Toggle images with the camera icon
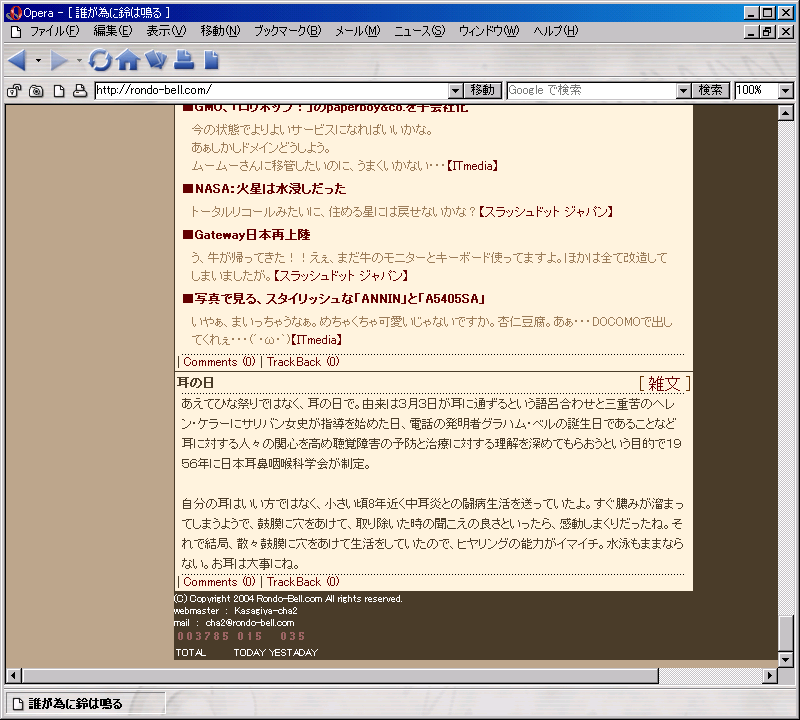 (36, 91)
